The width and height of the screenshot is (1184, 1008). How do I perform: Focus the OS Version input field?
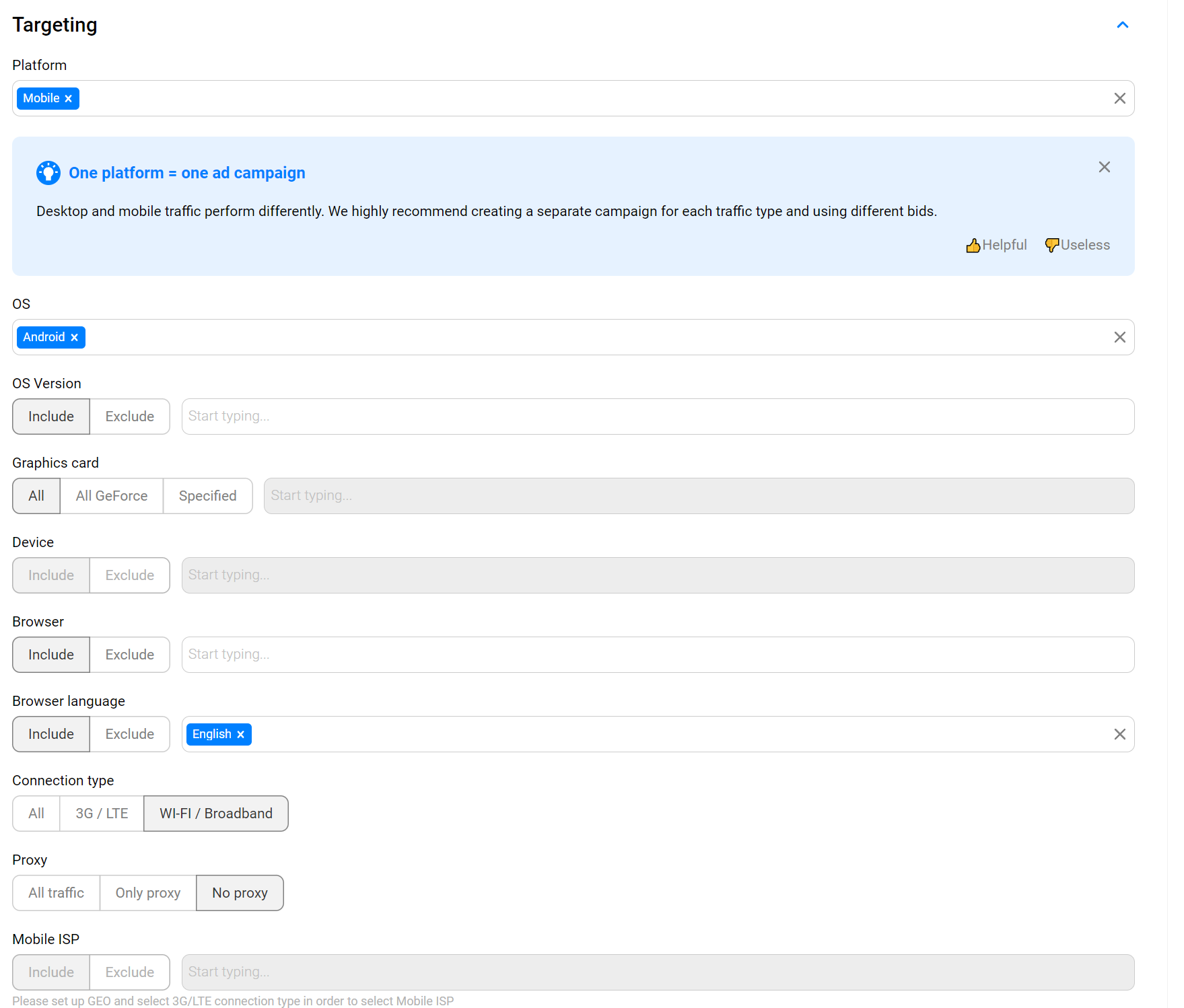tap(658, 417)
